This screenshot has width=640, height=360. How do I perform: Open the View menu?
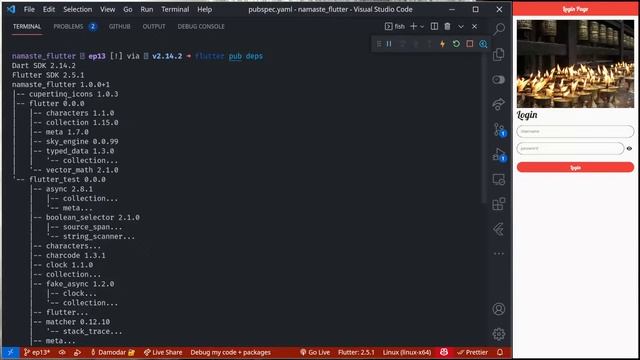pos(107,9)
